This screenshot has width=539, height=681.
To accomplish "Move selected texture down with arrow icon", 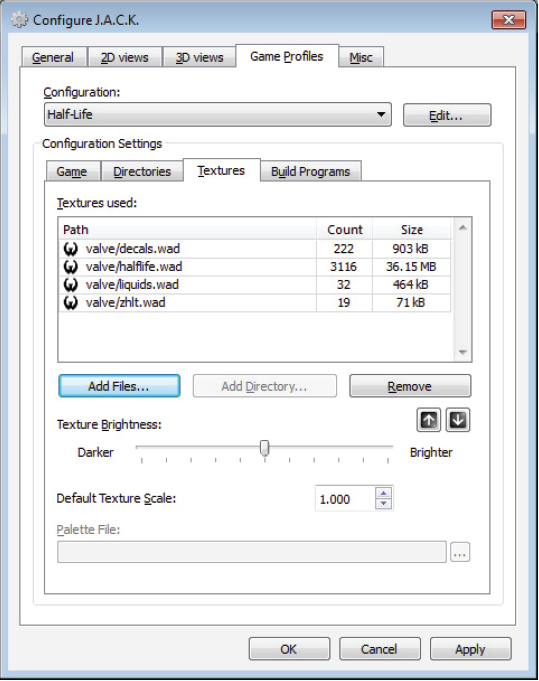I will click(x=458, y=420).
